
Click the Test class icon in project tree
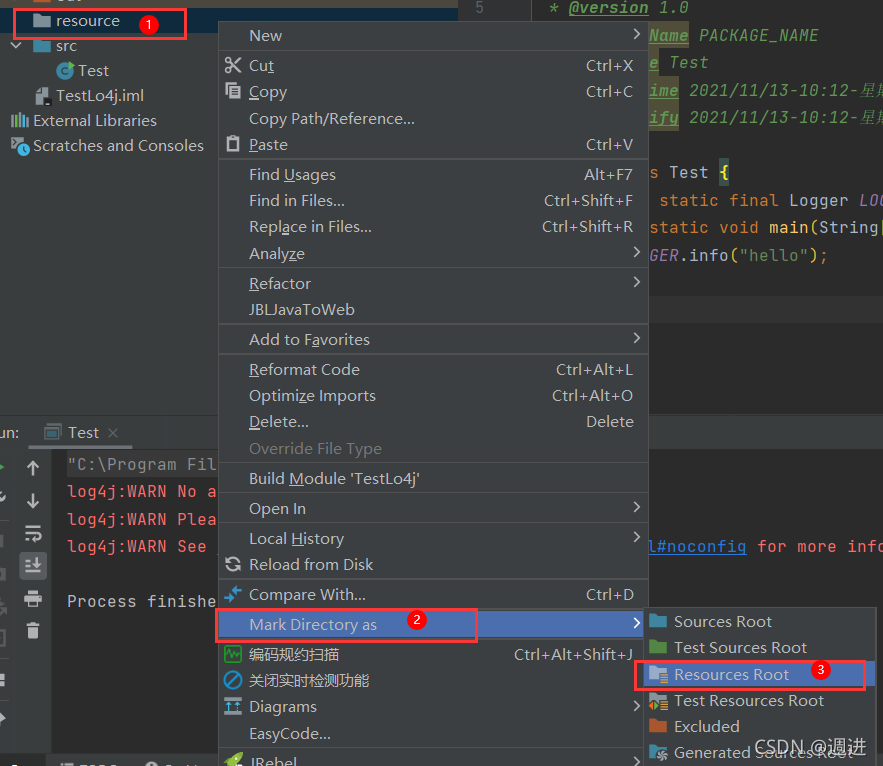(x=65, y=70)
